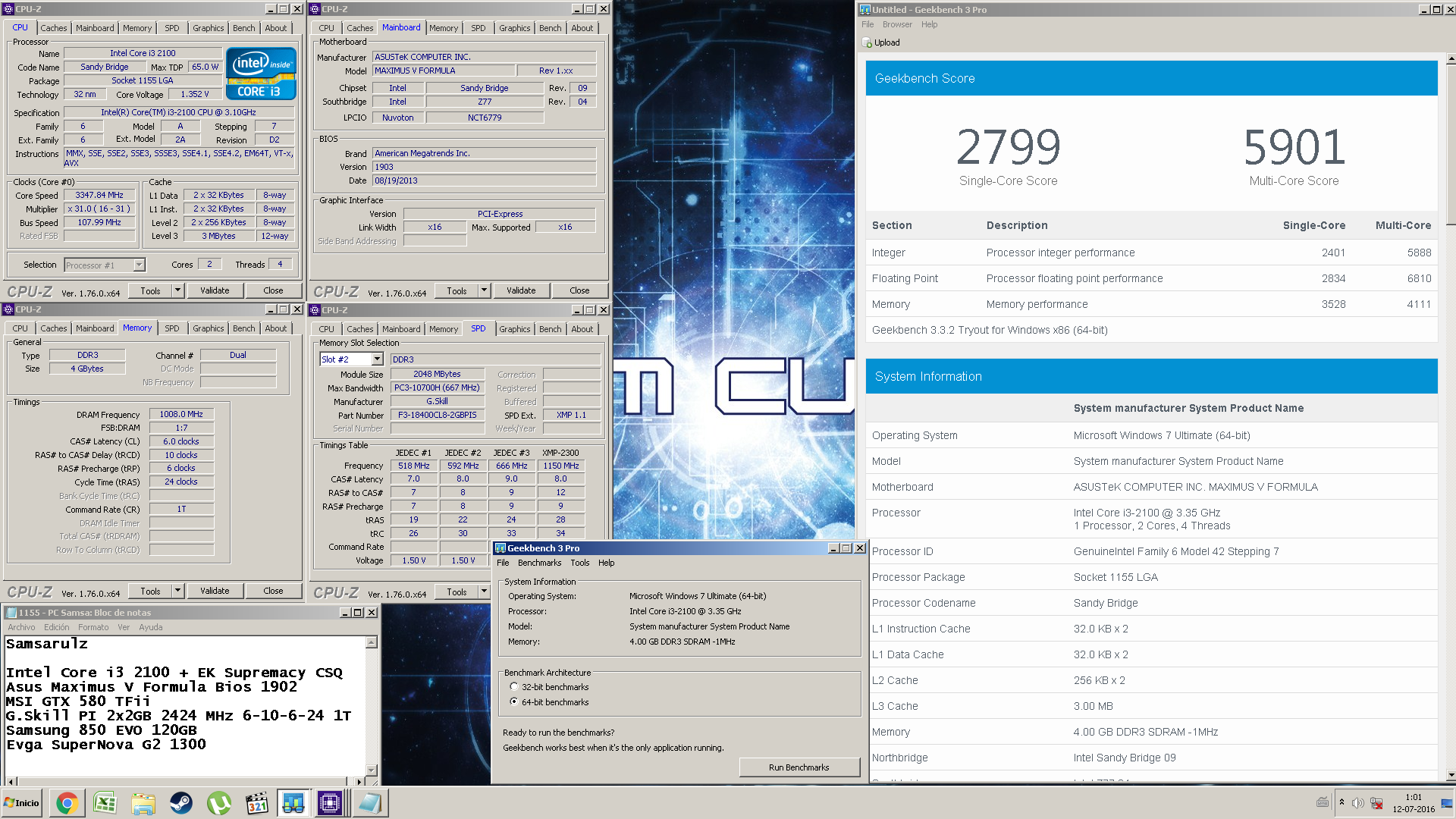Open Windows Explorer folder icon in taskbar

pos(143,803)
